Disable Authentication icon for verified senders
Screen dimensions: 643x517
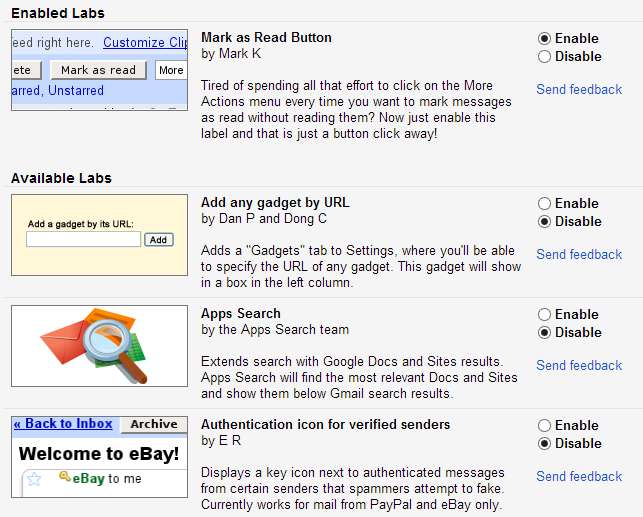[545, 444]
